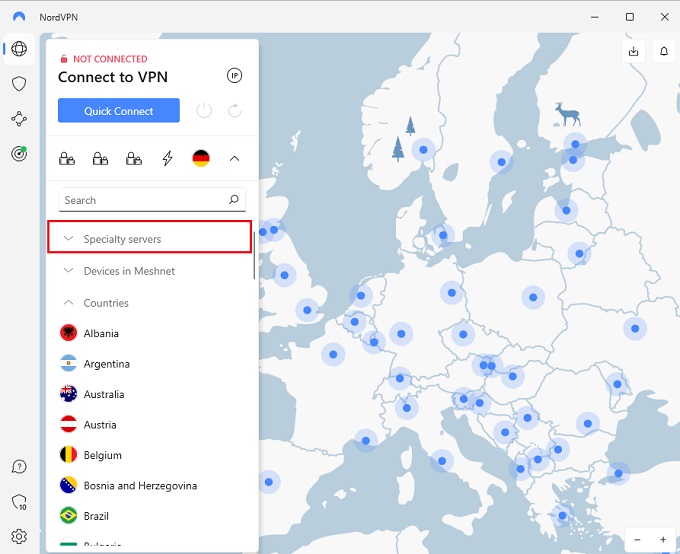Click the server dot in Romania
Image resolution: width=680 pixels, height=554 pixels.
588,423
